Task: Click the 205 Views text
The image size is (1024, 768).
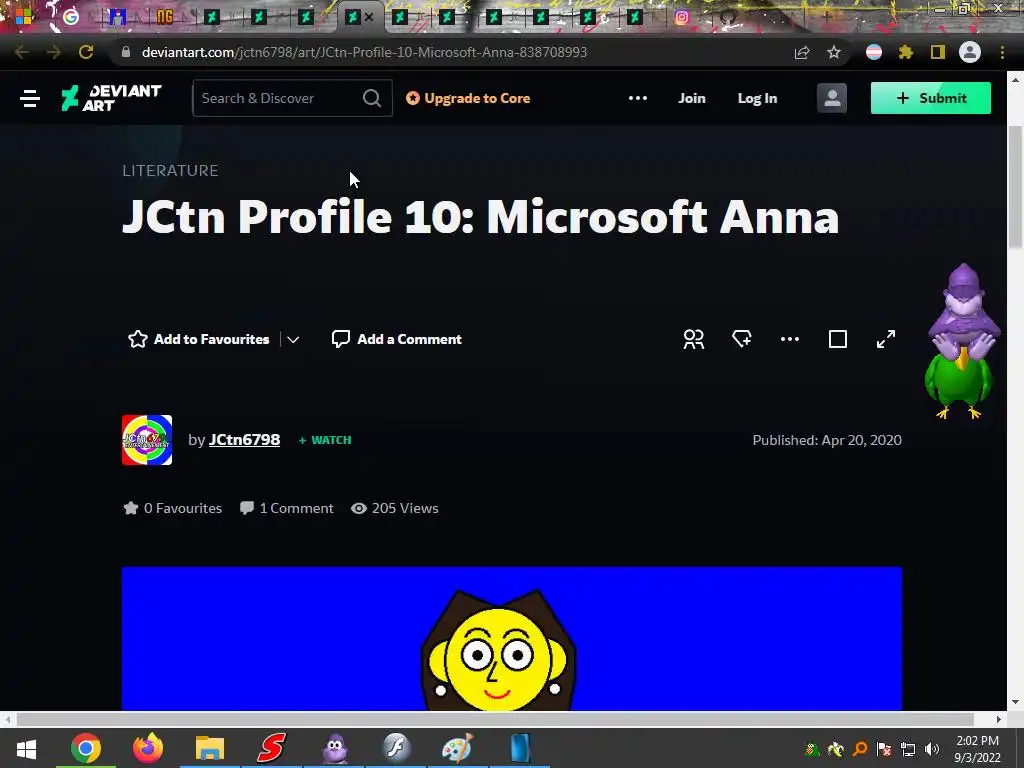Action: (394, 508)
